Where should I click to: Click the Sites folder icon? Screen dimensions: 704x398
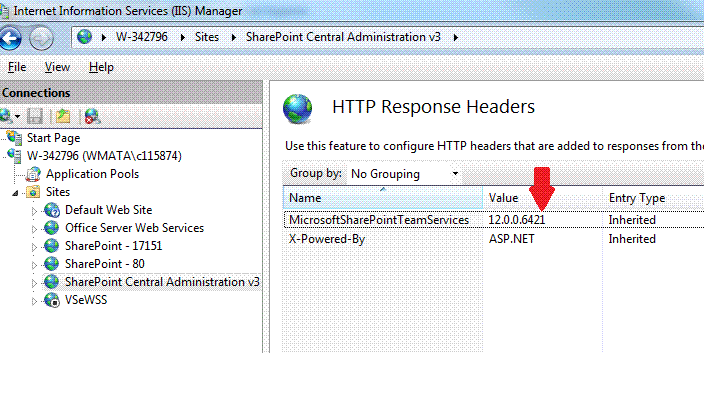point(33,192)
